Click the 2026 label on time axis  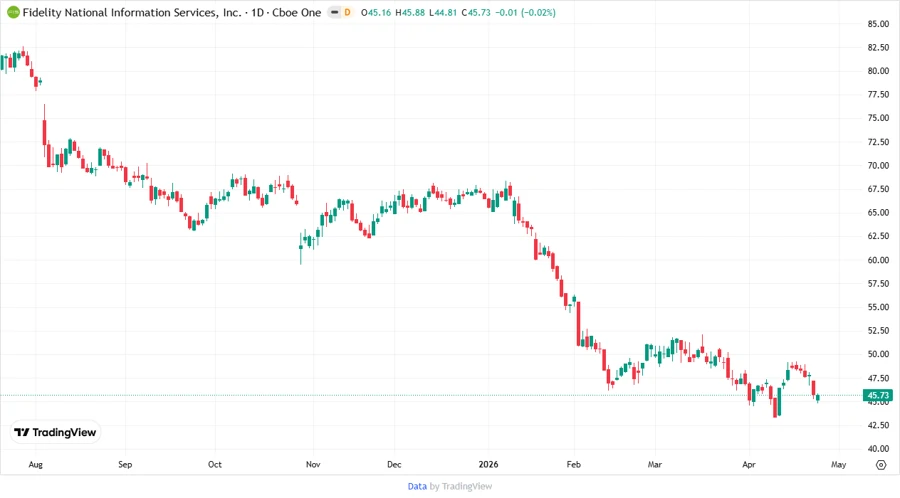pos(488,465)
